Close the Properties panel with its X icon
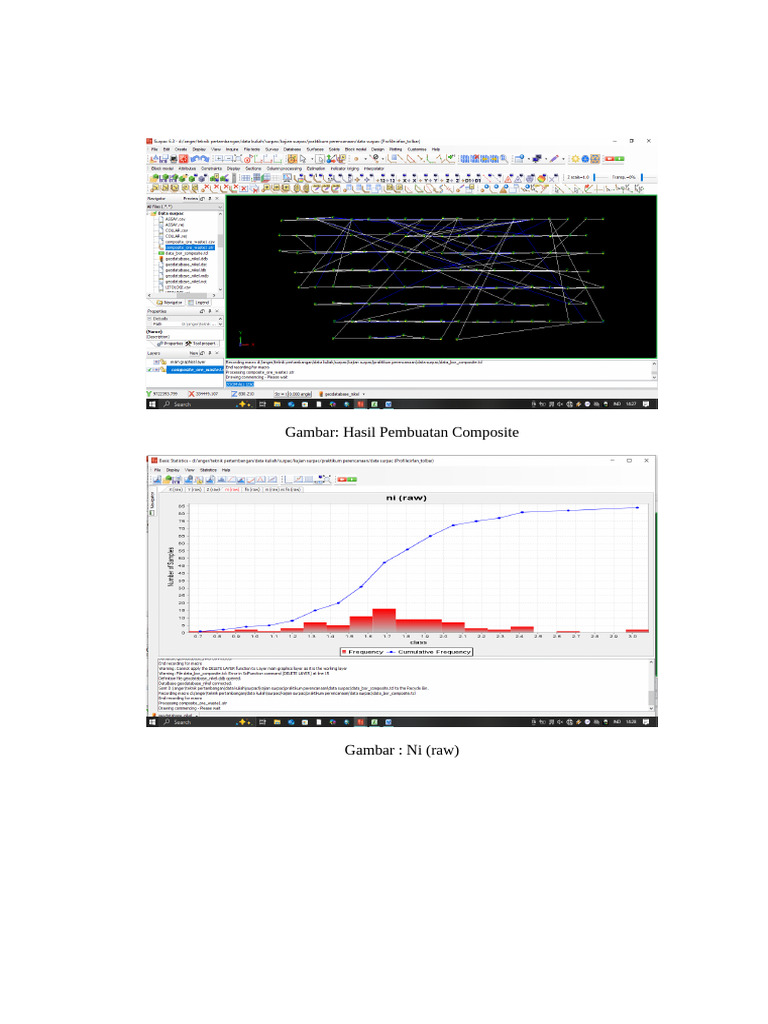Screen dimensions: 768x1024 click(217, 311)
